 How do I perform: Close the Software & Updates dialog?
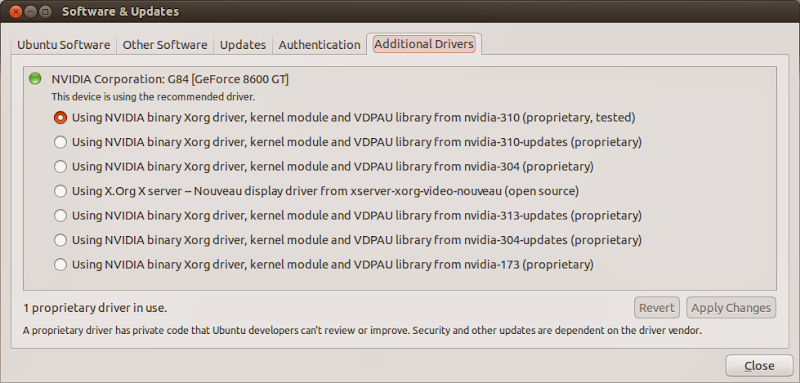[x=759, y=366]
